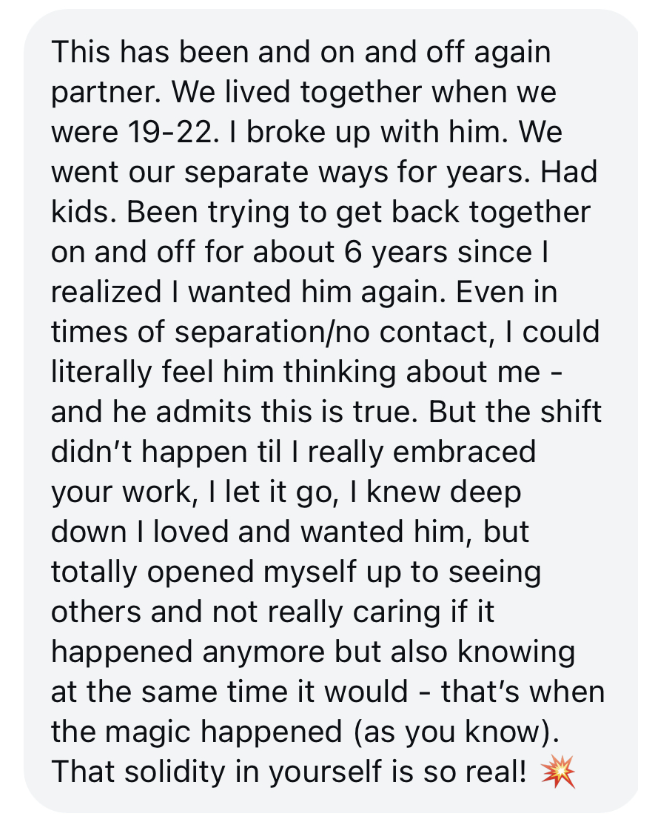Click the phrase "that's when"
Screen dimensions: 658x830
(x=523, y=692)
